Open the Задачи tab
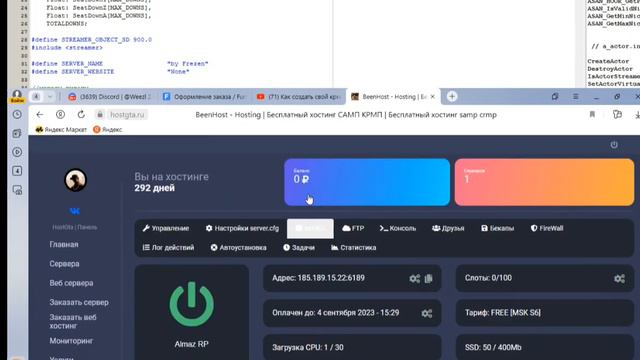The width and height of the screenshot is (640, 360). click(x=299, y=248)
